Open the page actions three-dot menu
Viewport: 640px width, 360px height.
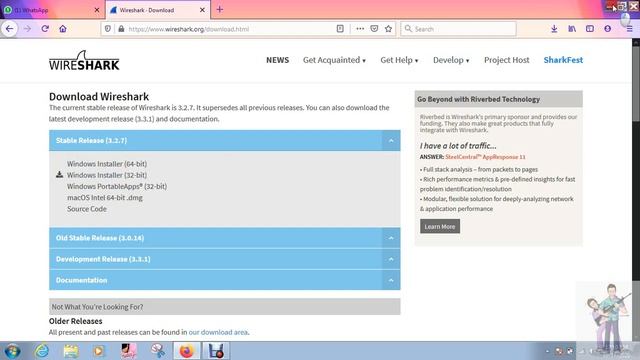(x=360, y=29)
